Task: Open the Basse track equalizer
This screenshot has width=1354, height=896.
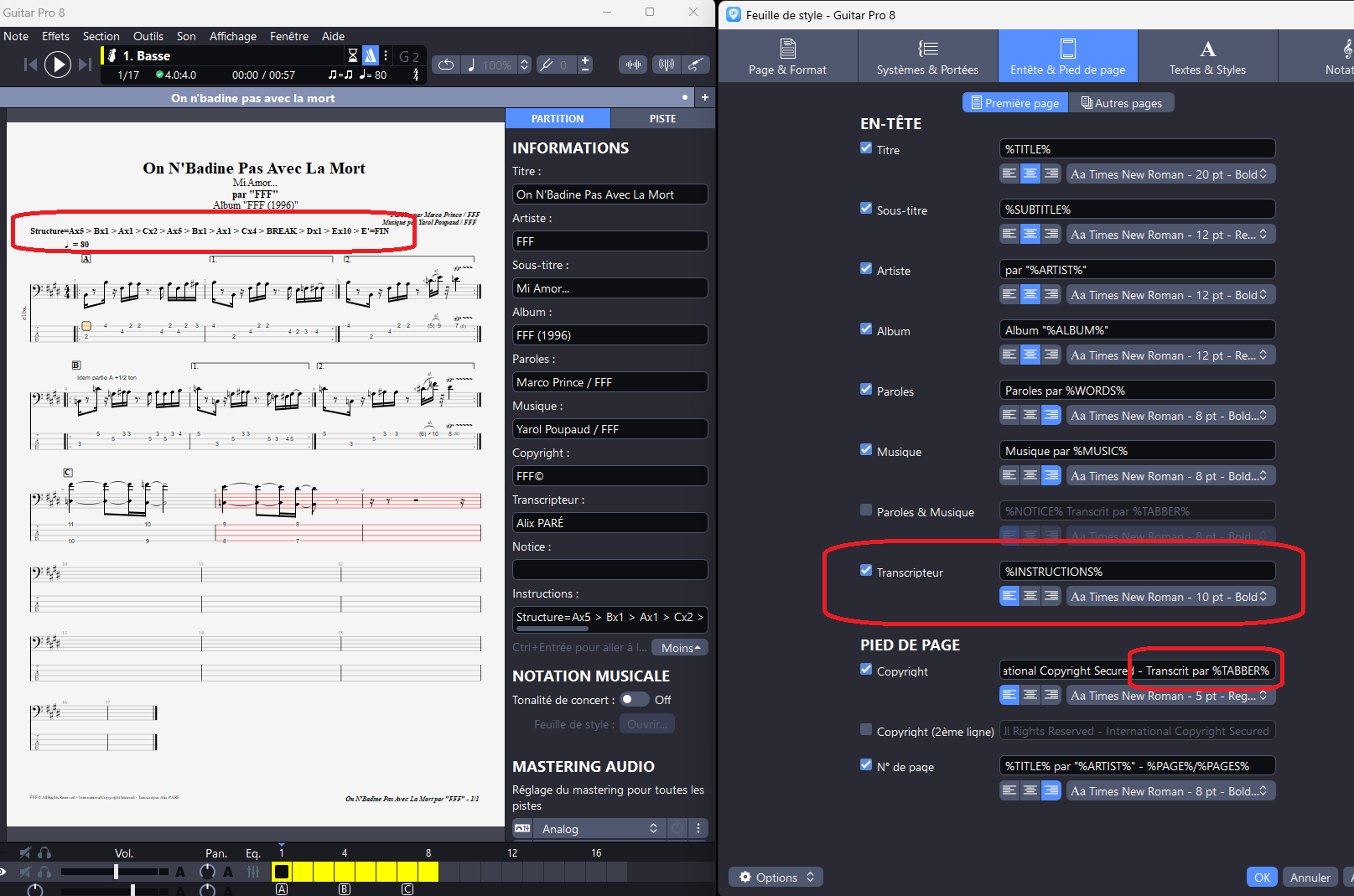Action: (253, 872)
